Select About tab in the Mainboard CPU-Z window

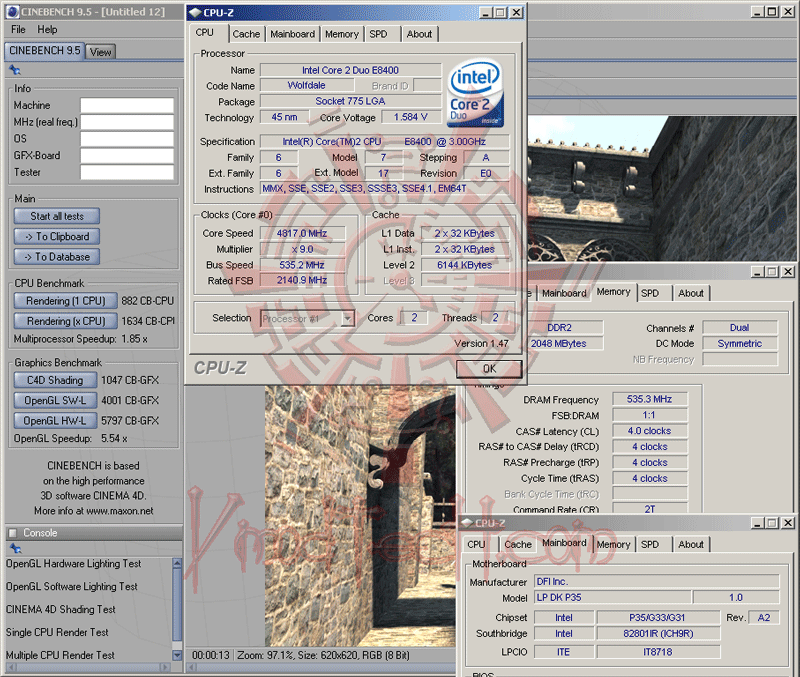click(691, 544)
